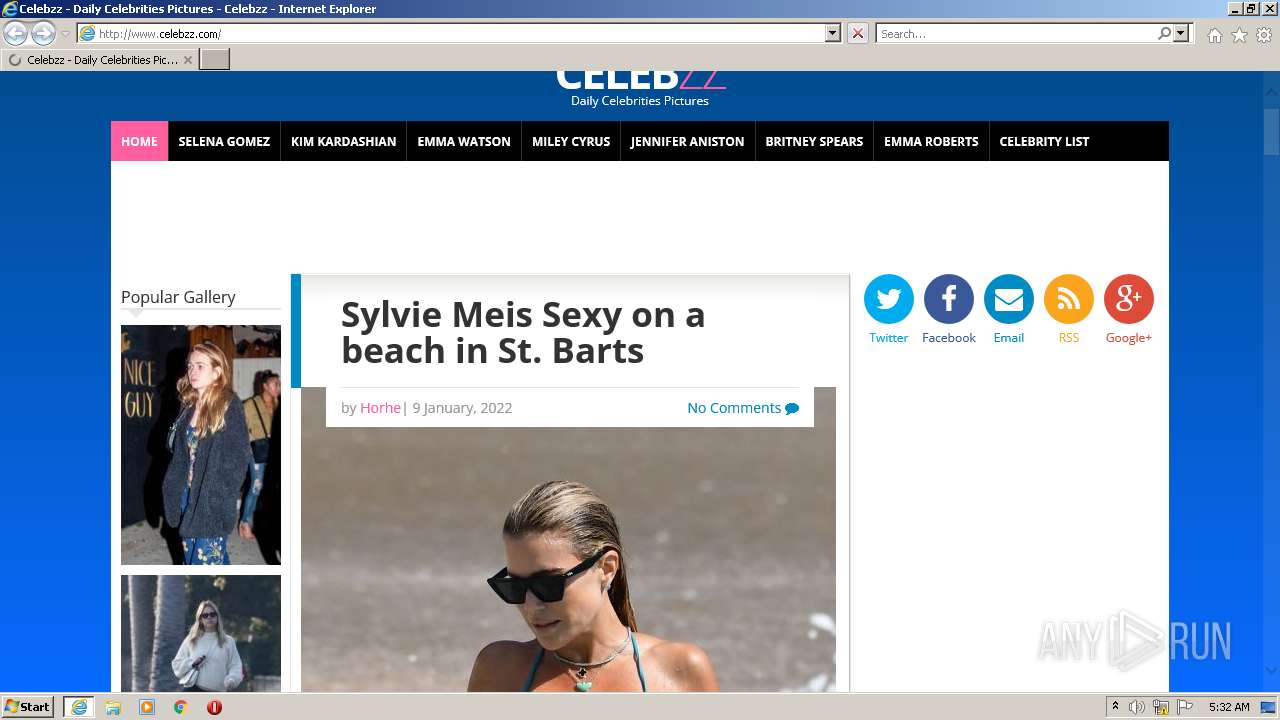Click the Popular Gallery heading
The height and width of the screenshot is (720, 1280).
178,297
